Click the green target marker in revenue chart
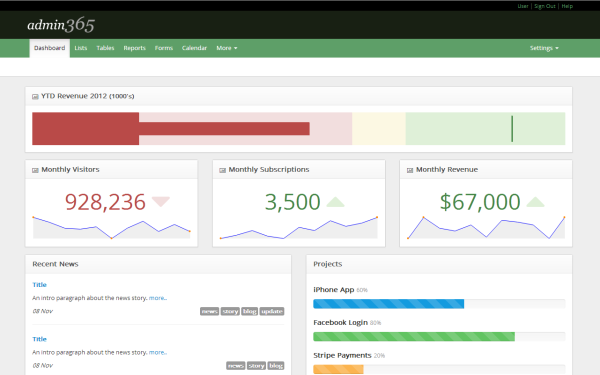Viewport: 600px width, 375px height. [512, 129]
